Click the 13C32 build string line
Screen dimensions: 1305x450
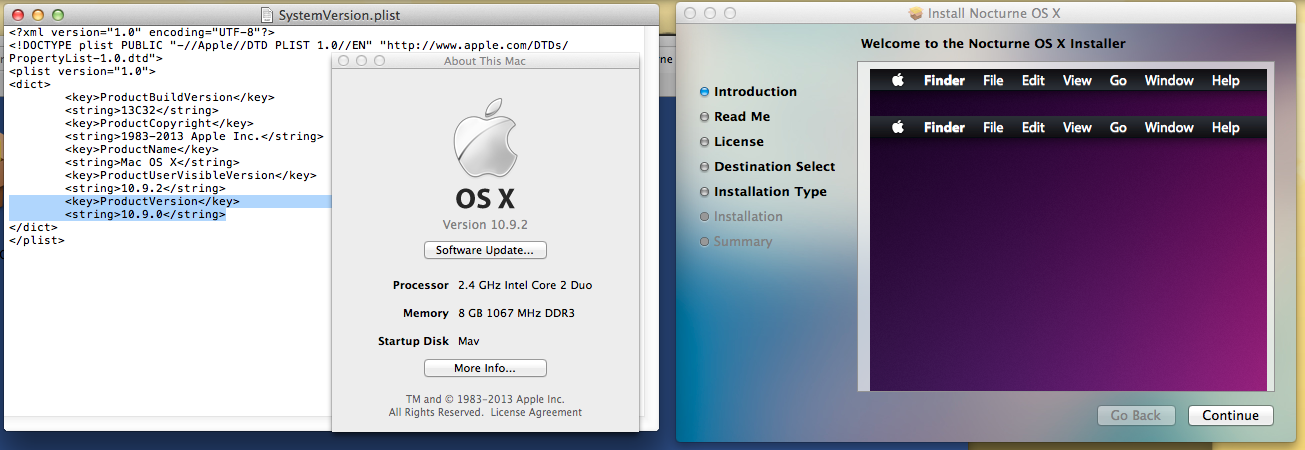[x=142, y=110]
